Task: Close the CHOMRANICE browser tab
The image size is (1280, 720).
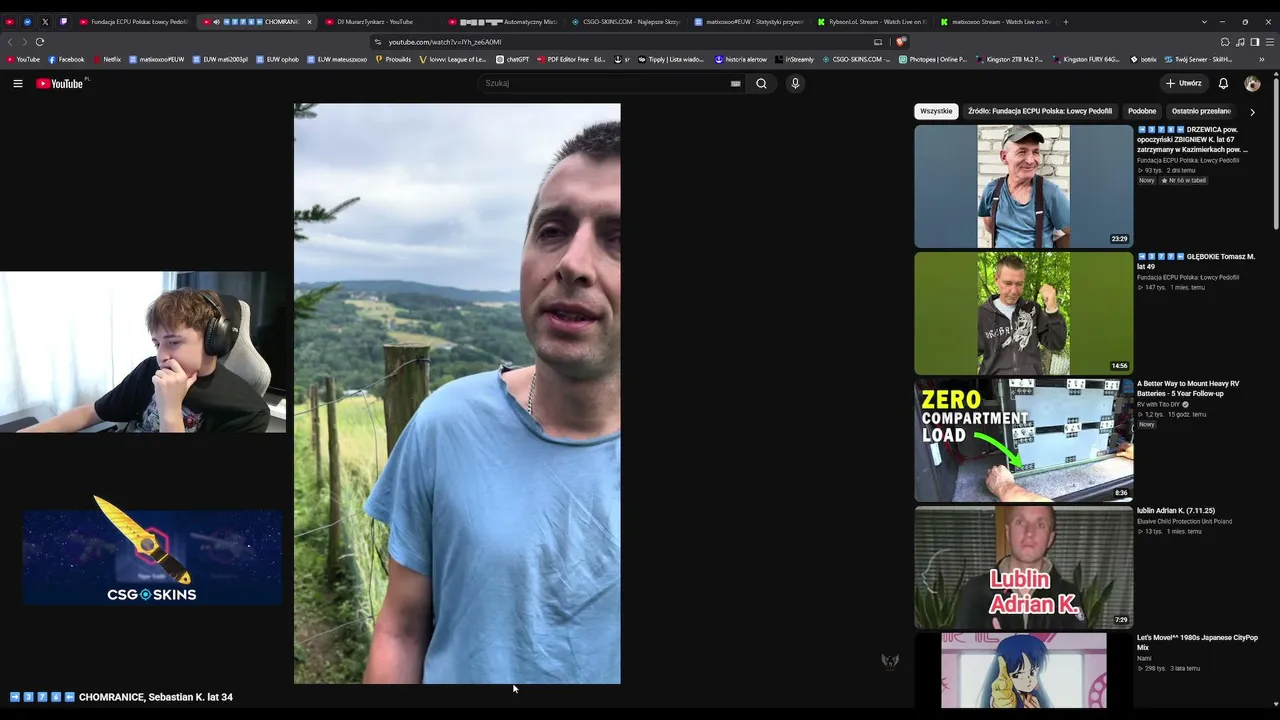Action: [309, 22]
